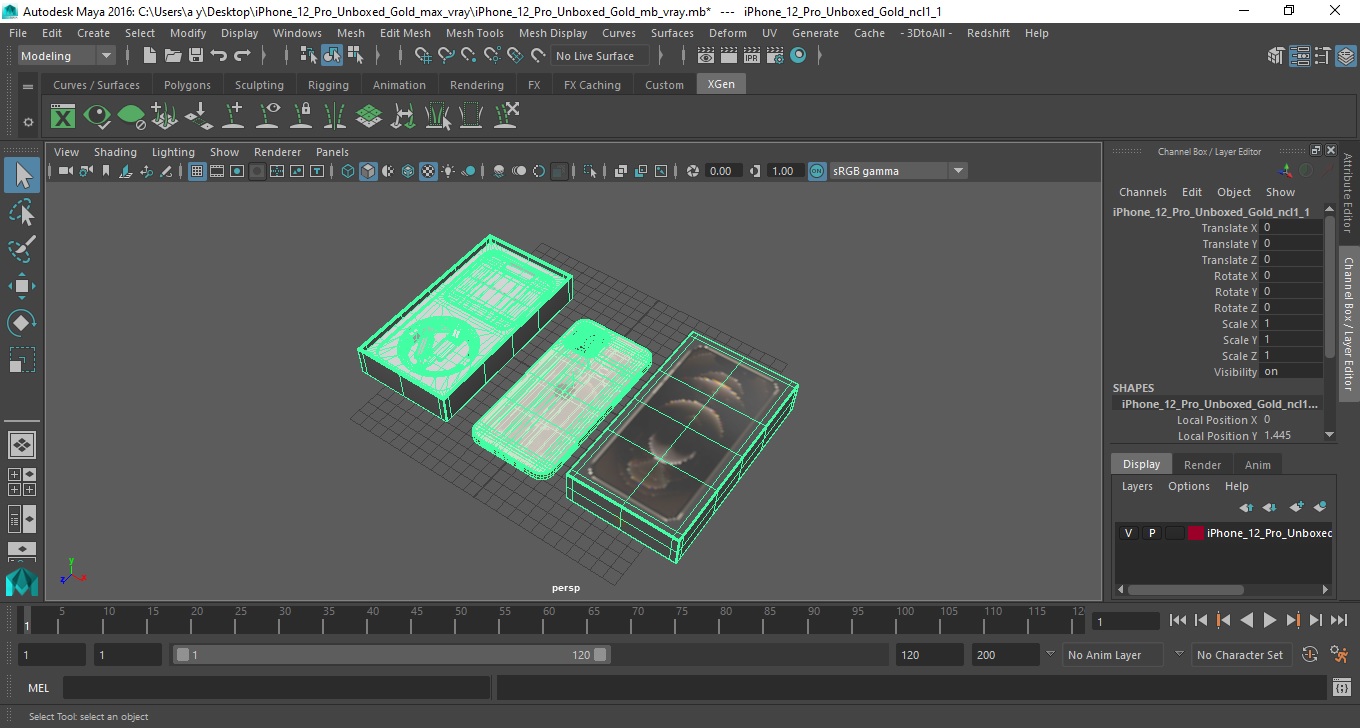Click the MEL script language label button
Screen dimensions: 1360x728
[x=39, y=688]
